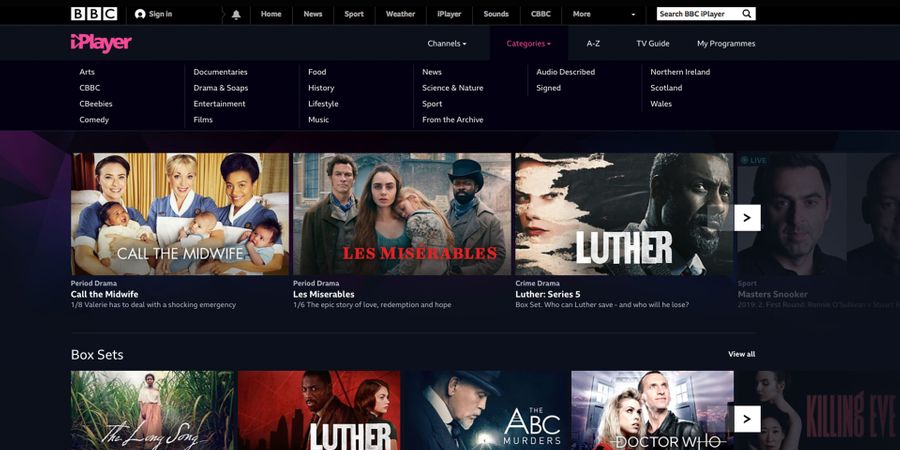
Task: Open Sport in the top BBC bar
Action: 354,14
